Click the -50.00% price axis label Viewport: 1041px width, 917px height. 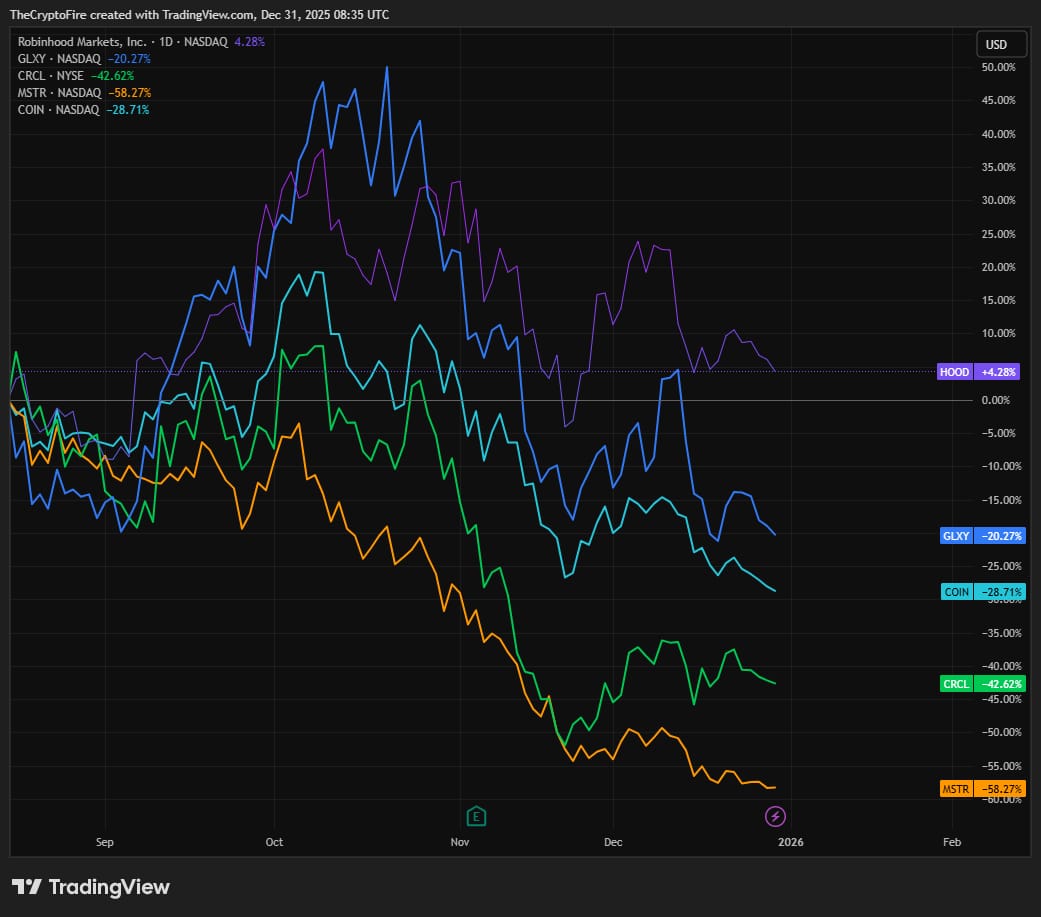[x=1002, y=732]
